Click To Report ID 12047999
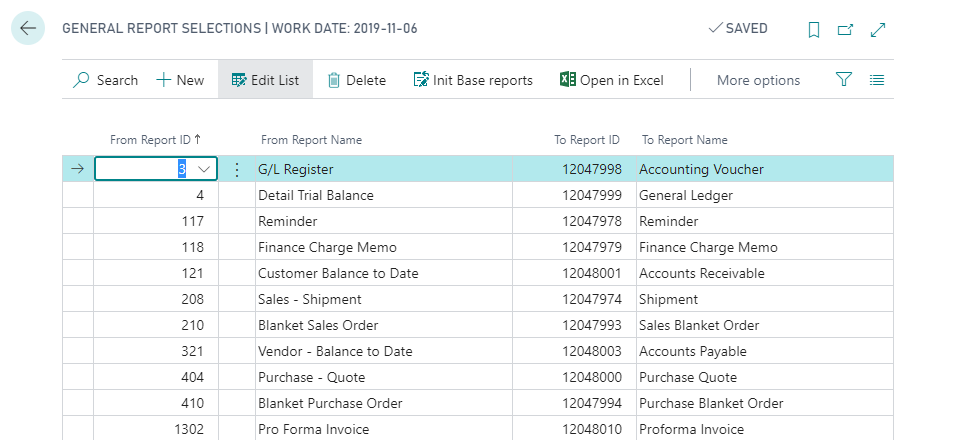The image size is (959, 440). pyautogui.click(x=574, y=195)
